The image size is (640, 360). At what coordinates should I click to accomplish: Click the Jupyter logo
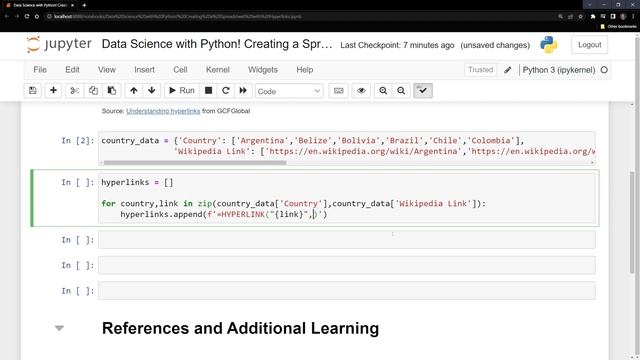click(x=59, y=44)
